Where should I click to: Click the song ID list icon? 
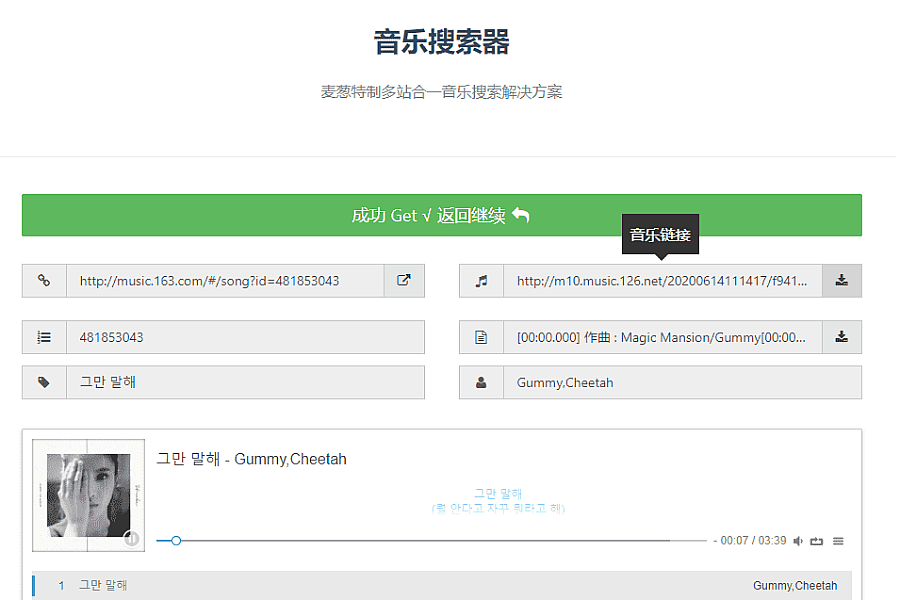pyautogui.click(x=44, y=337)
